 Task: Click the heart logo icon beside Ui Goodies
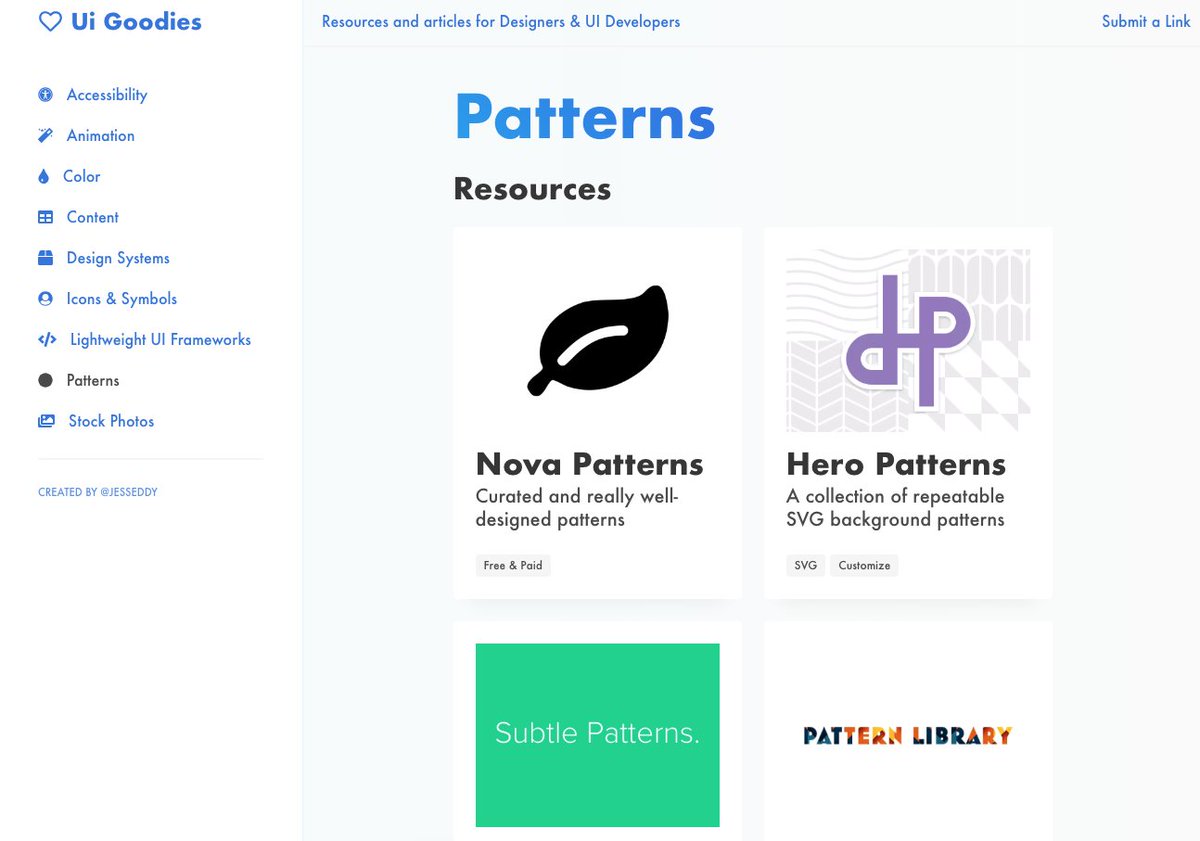50,21
